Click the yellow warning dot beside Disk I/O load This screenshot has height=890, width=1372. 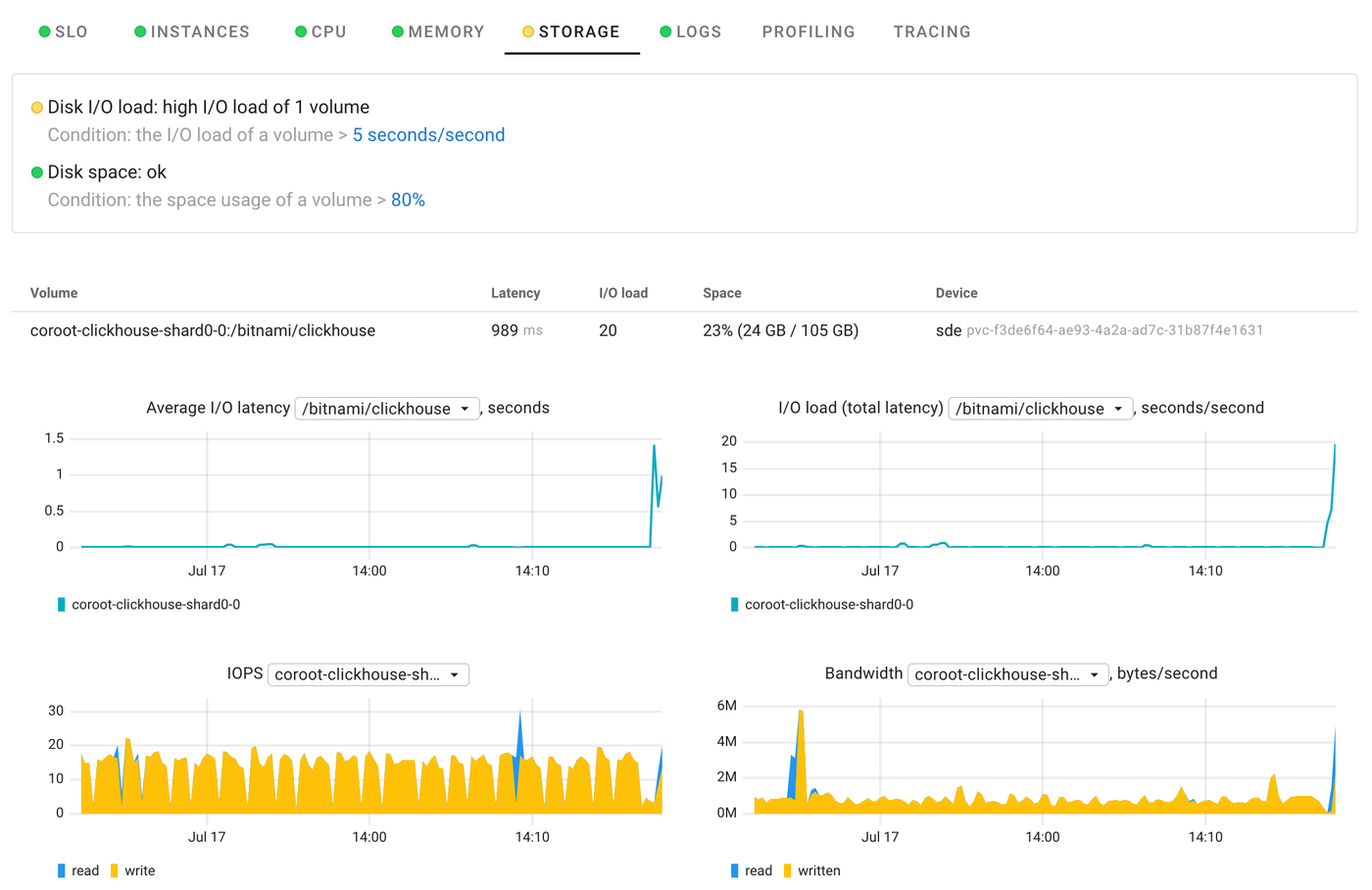pyautogui.click(x=37, y=107)
